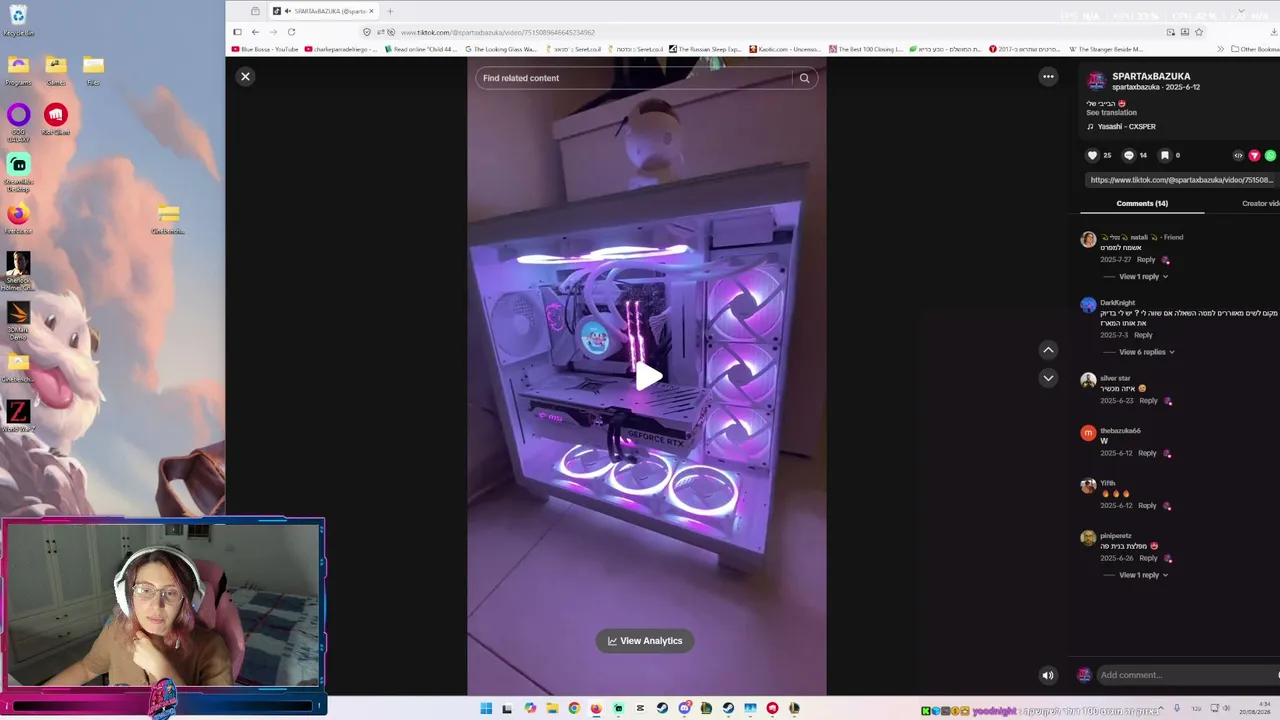Open DarkKnight's profile avatar
Viewport: 1280px width, 720px height.
tap(1088, 305)
